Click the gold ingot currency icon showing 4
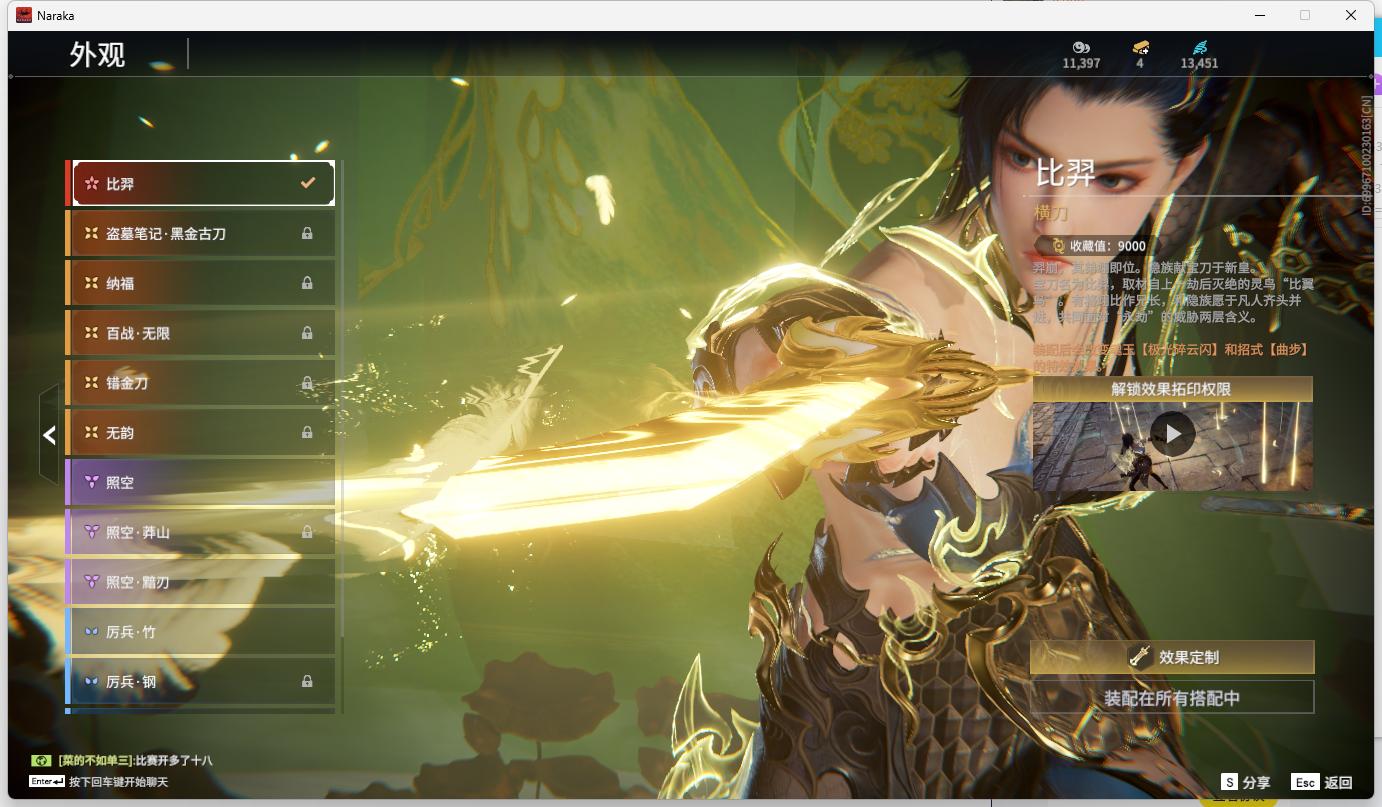Image resolution: width=1382 pixels, height=807 pixels. tap(1140, 47)
